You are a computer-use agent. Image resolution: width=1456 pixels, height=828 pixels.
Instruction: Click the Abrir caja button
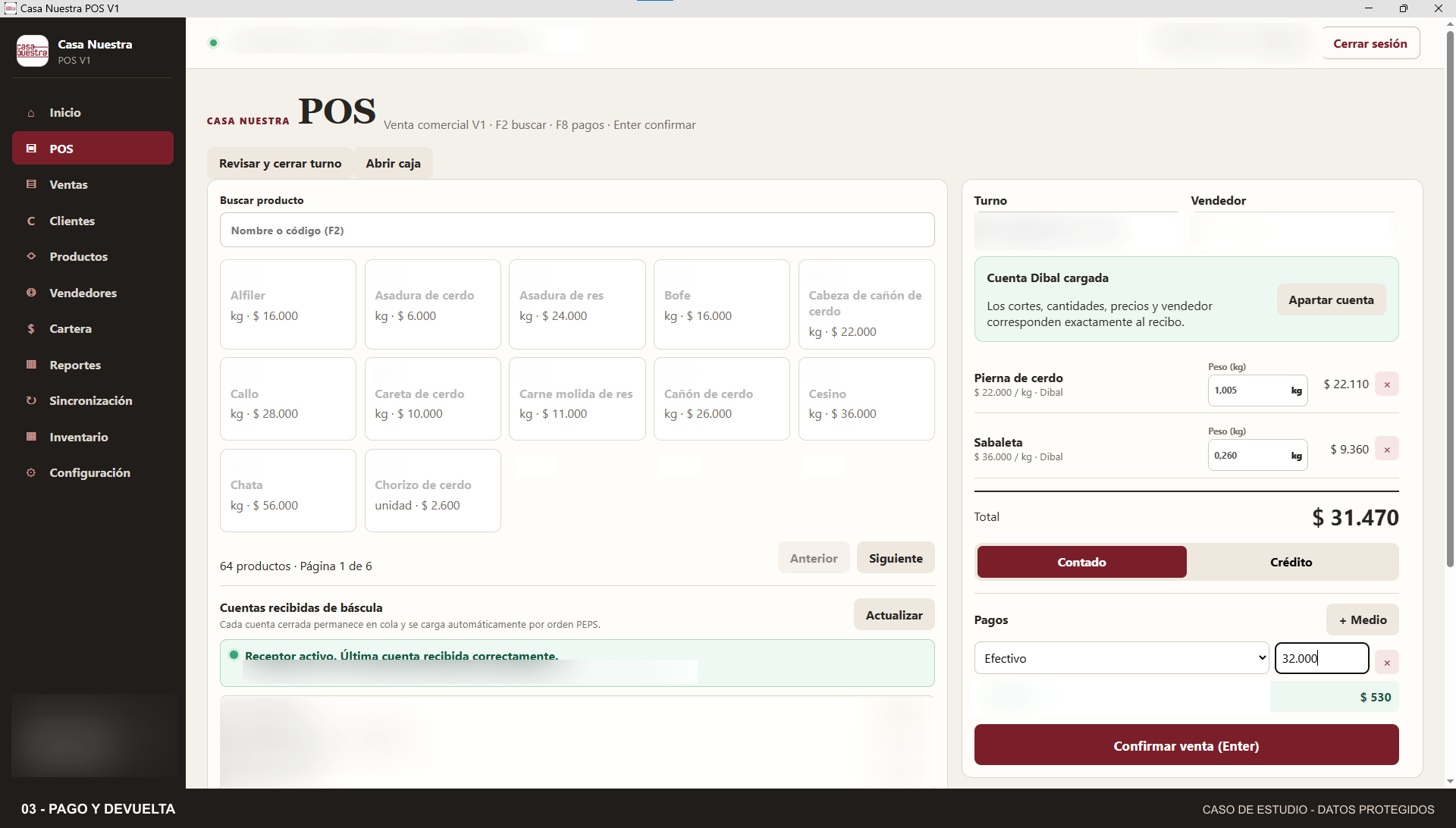tap(393, 163)
